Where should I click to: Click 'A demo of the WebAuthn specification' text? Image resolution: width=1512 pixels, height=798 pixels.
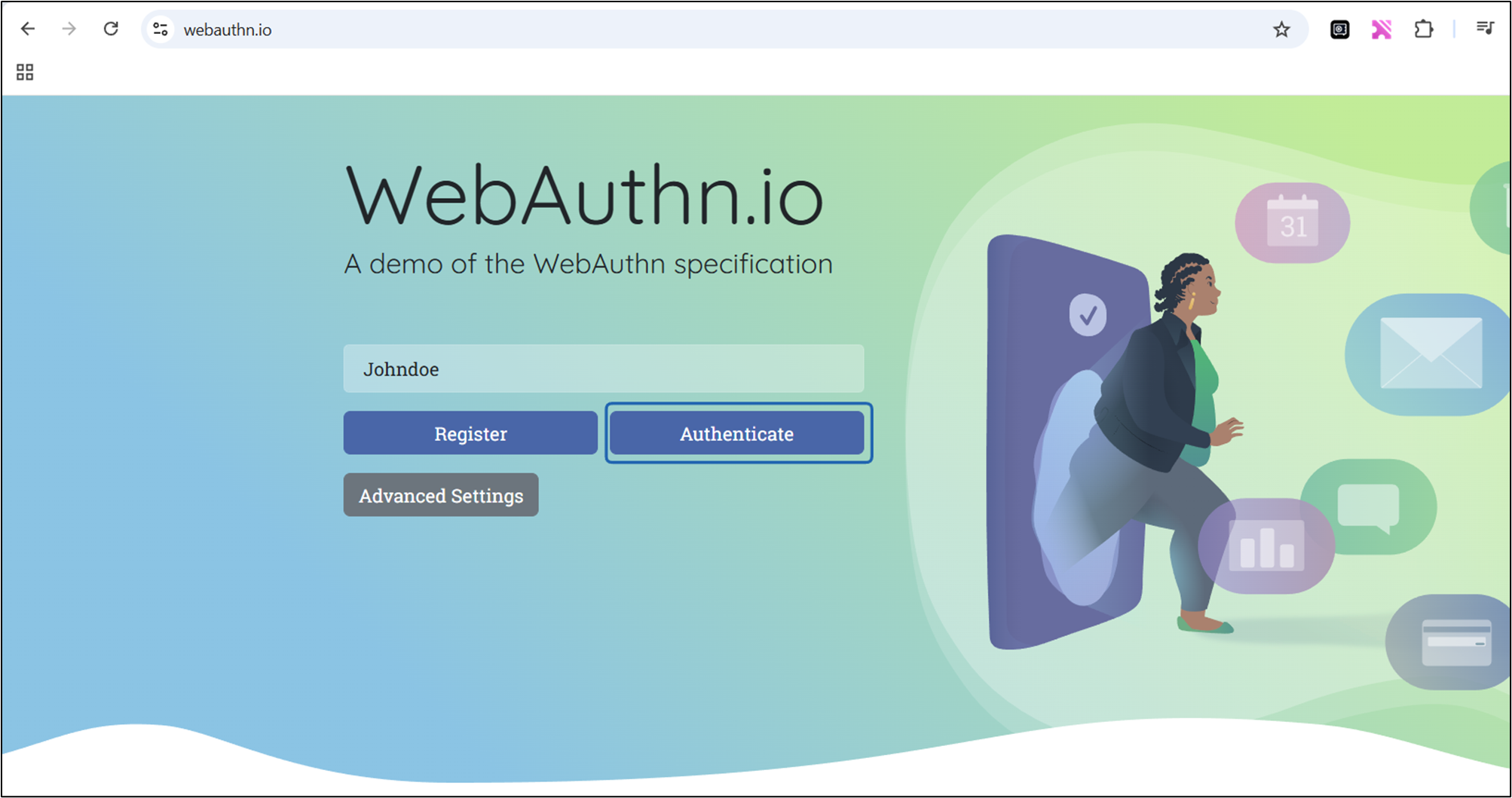588,264
